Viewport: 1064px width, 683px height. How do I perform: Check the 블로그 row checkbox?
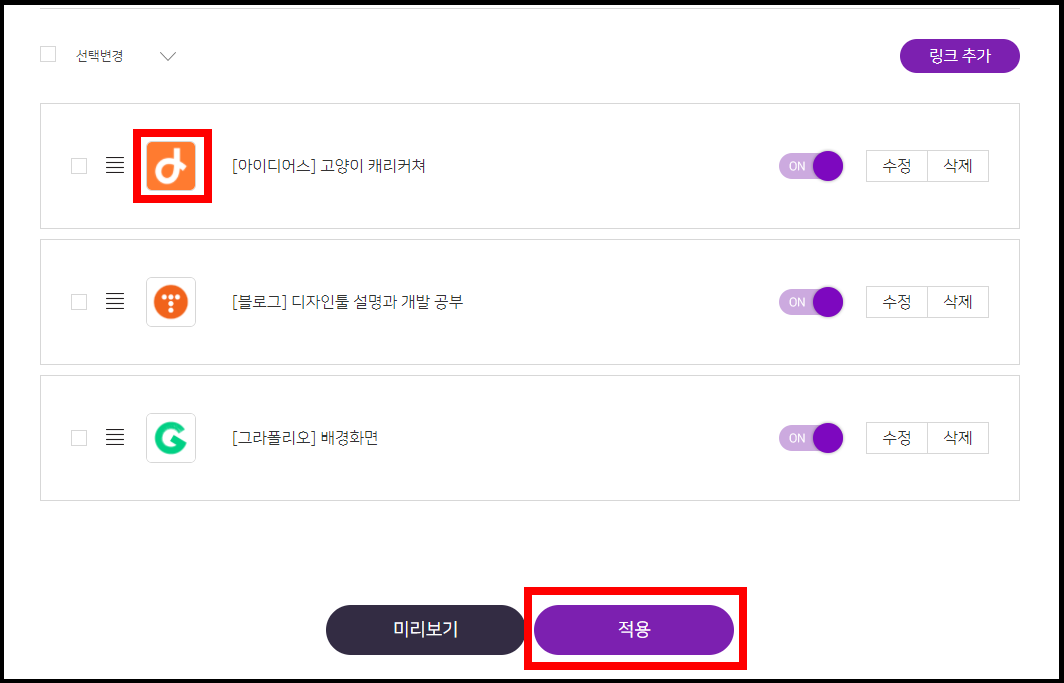[x=79, y=301]
